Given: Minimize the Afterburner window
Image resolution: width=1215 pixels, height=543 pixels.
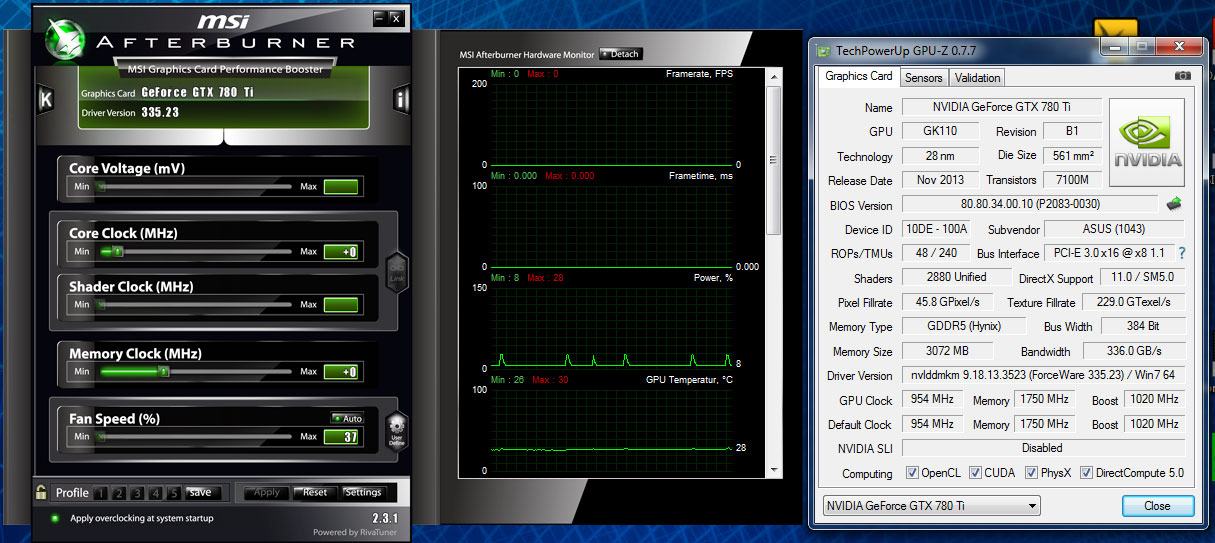Looking at the screenshot, I should pos(379,18).
